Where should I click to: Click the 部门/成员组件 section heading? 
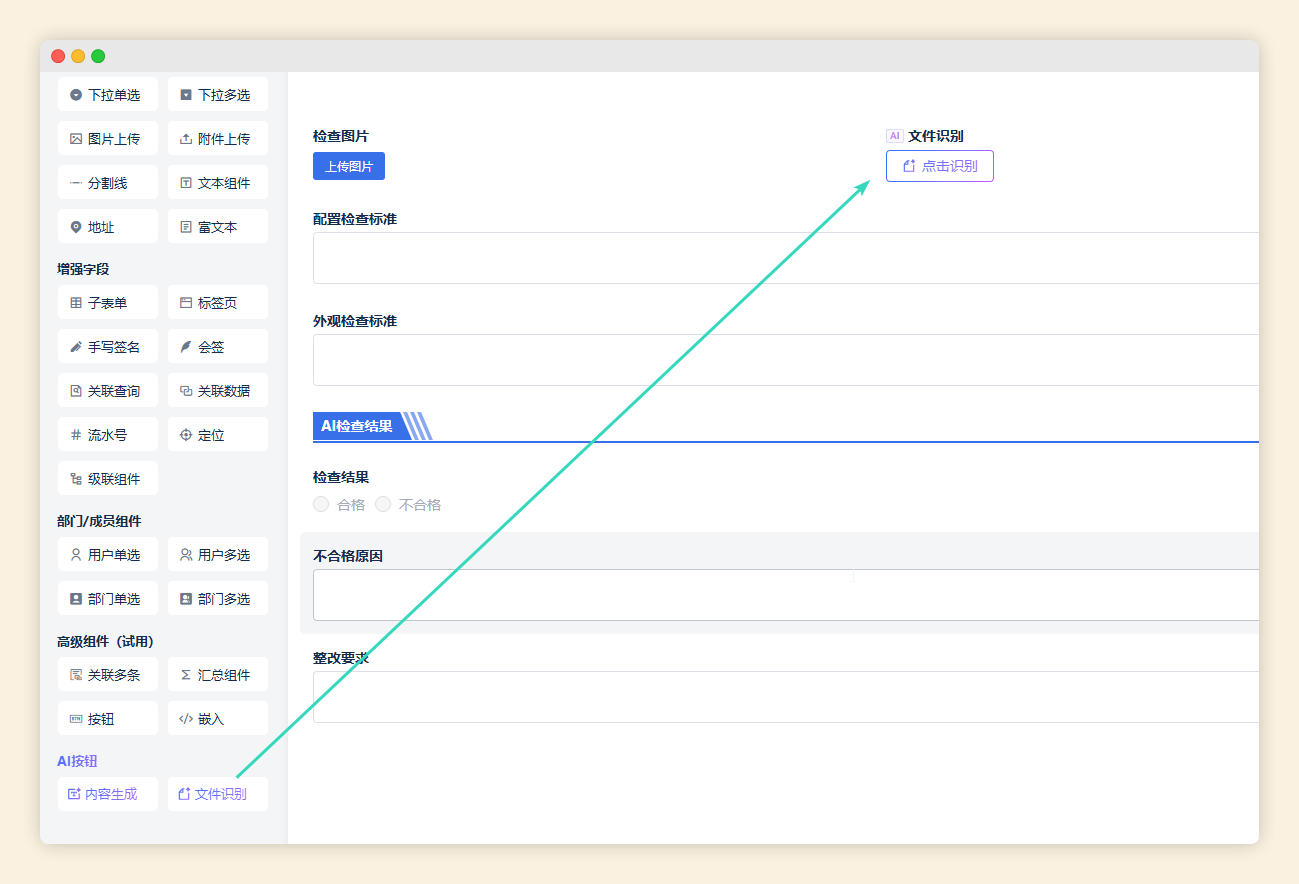tap(99, 521)
